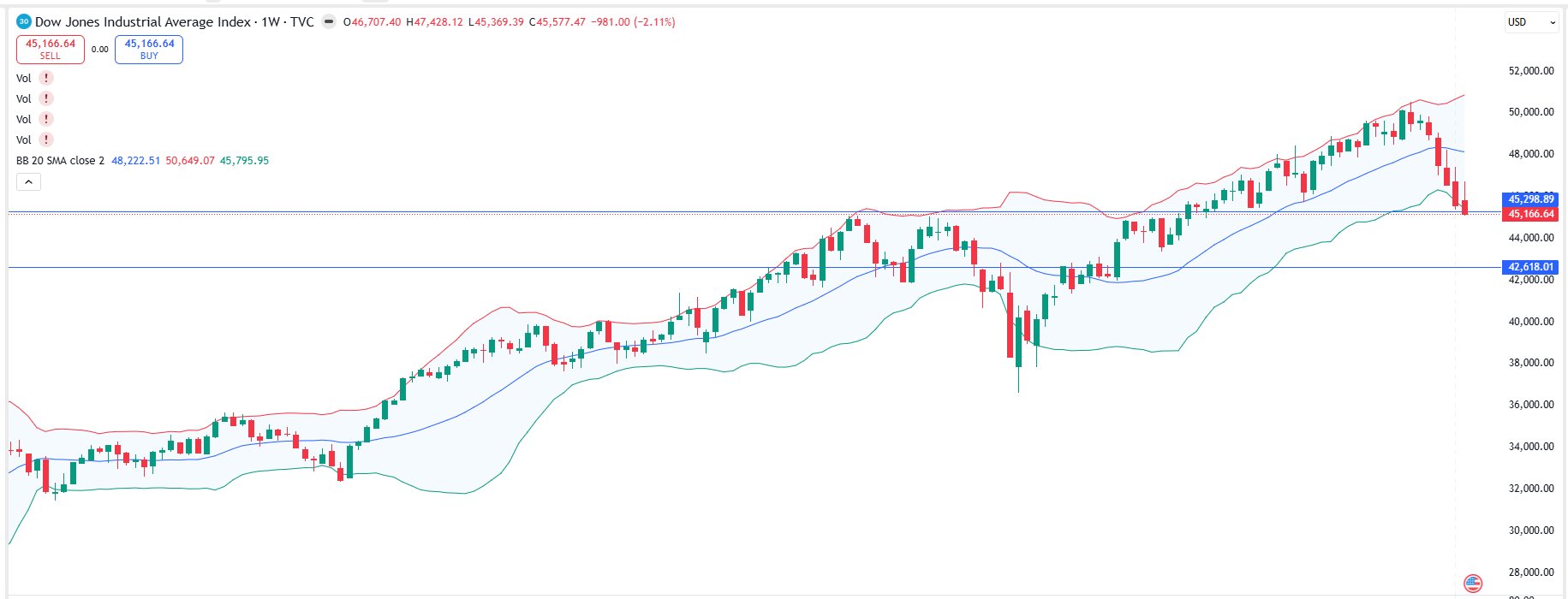The image size is (1568, 599).
Task: Collapse the indicator legend with the chevron
Action: pyautogui.click(x=28, y=181)
